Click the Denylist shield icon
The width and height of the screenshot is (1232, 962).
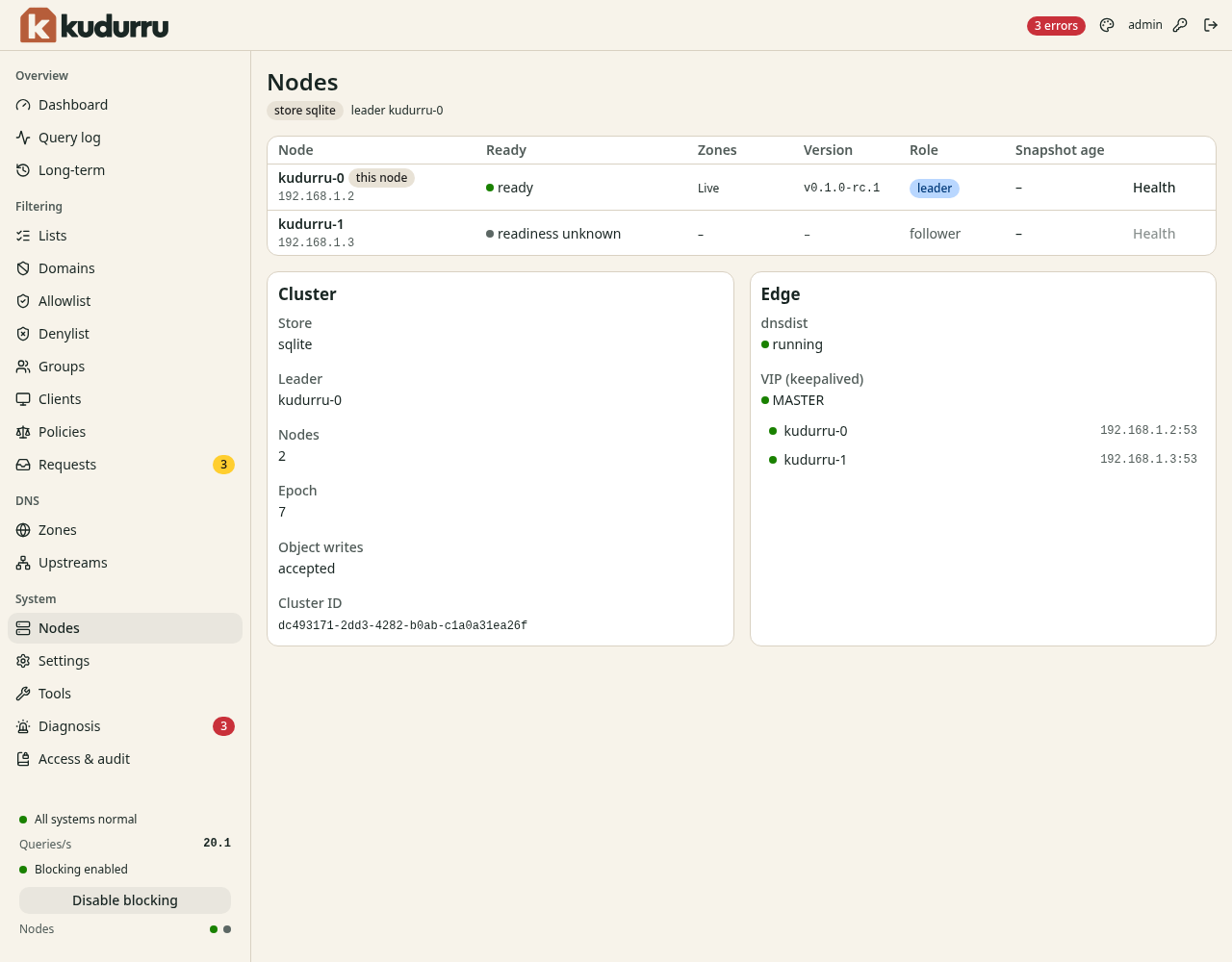tap(23, 334)
